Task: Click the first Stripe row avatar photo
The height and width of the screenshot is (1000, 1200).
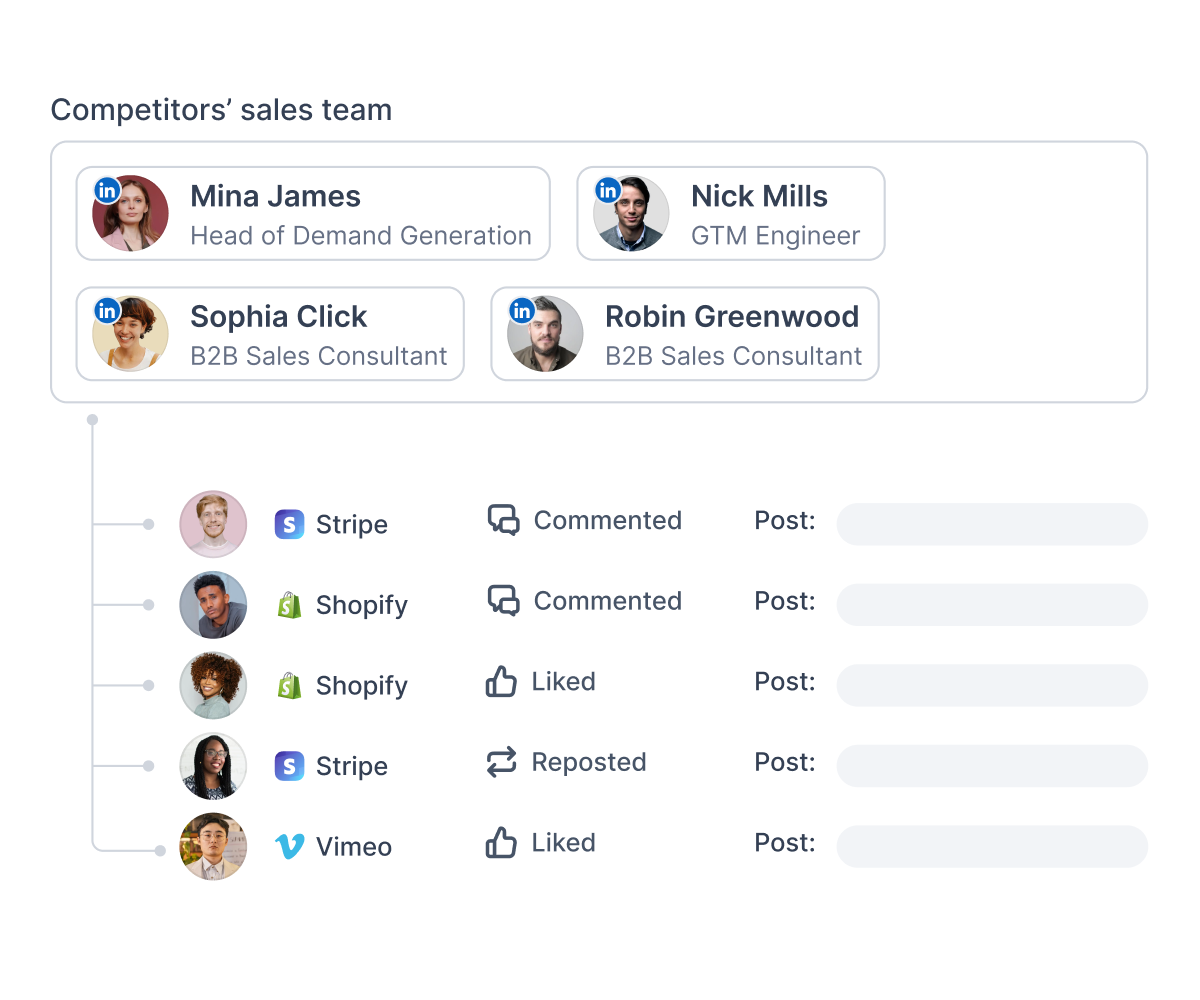Action: (213, 524)
